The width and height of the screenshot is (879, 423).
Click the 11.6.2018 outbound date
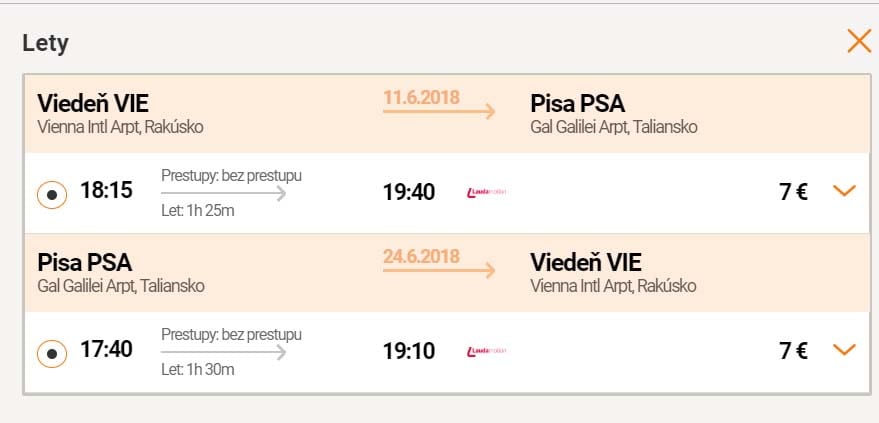(421, 97)
